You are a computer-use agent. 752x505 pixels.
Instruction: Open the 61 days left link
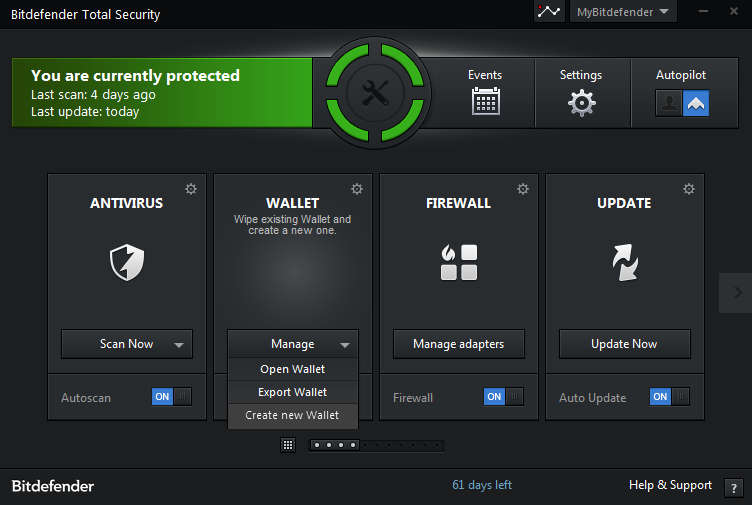coord(482,485)
